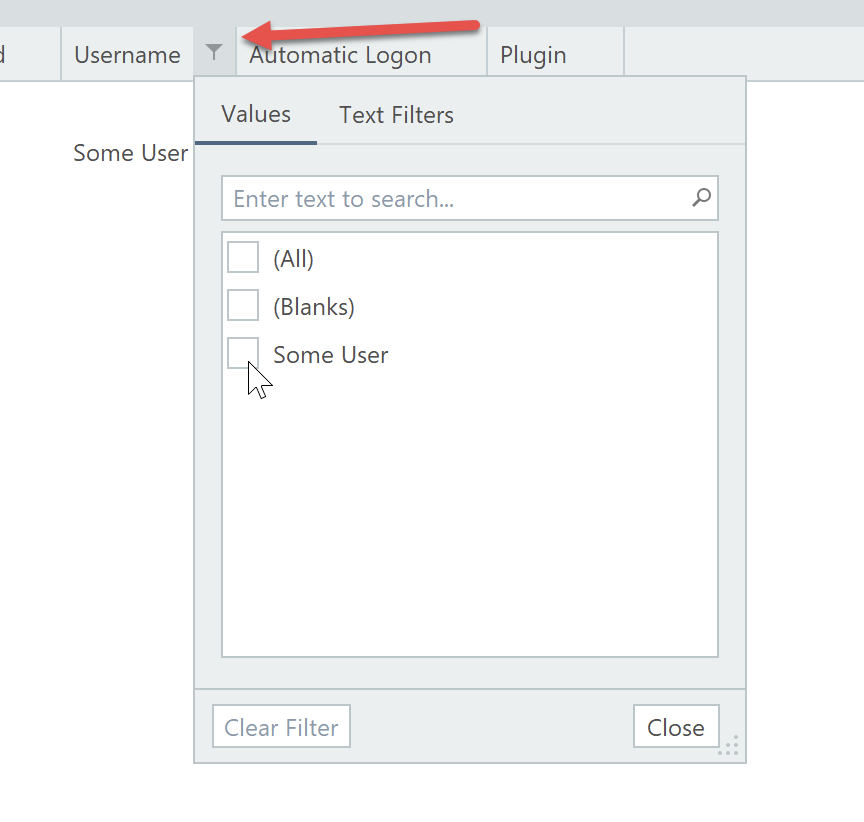This screenshot has height=822, width=864.
Task: Click the magnifier icon in search box
Action: [x=702, y=198]
